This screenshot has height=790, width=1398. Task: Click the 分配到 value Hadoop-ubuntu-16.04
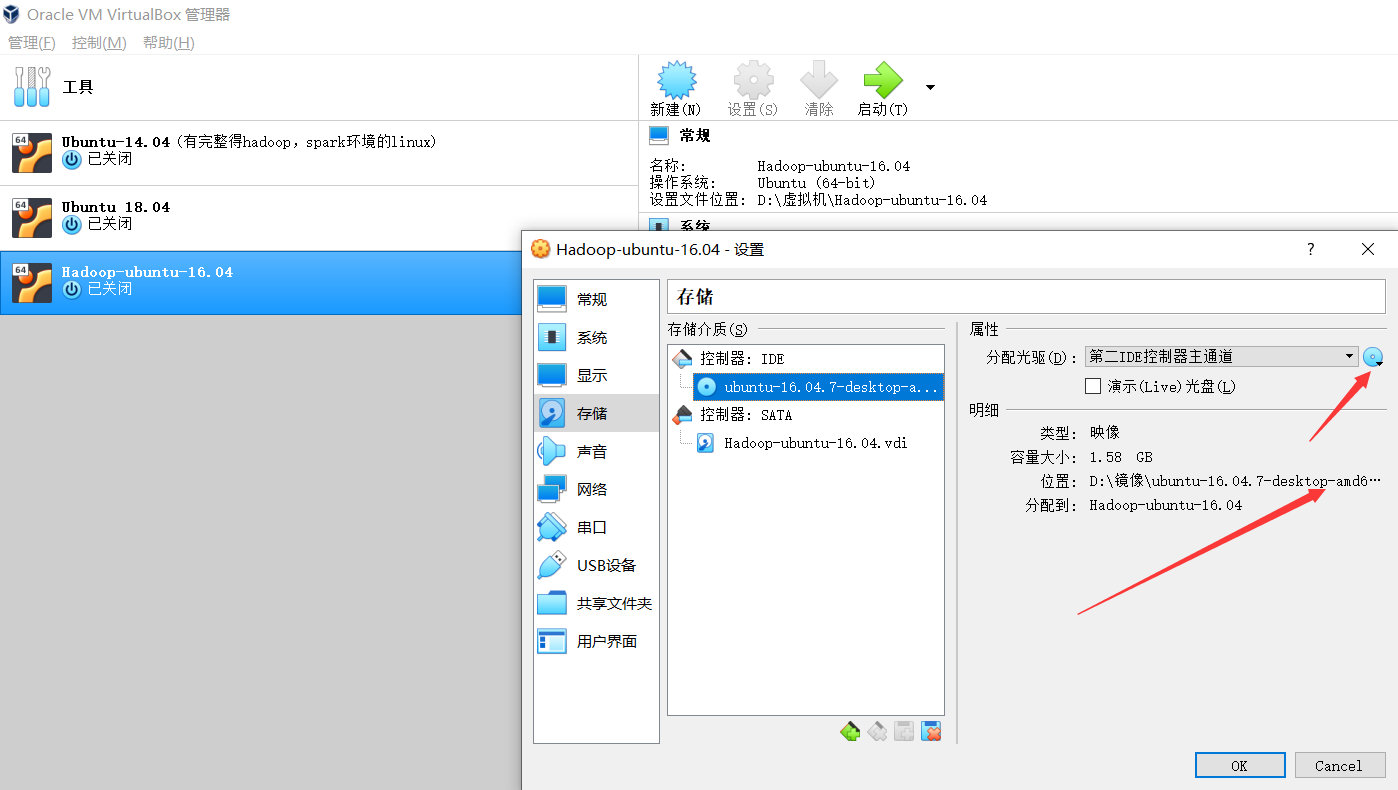point(1166,505)
